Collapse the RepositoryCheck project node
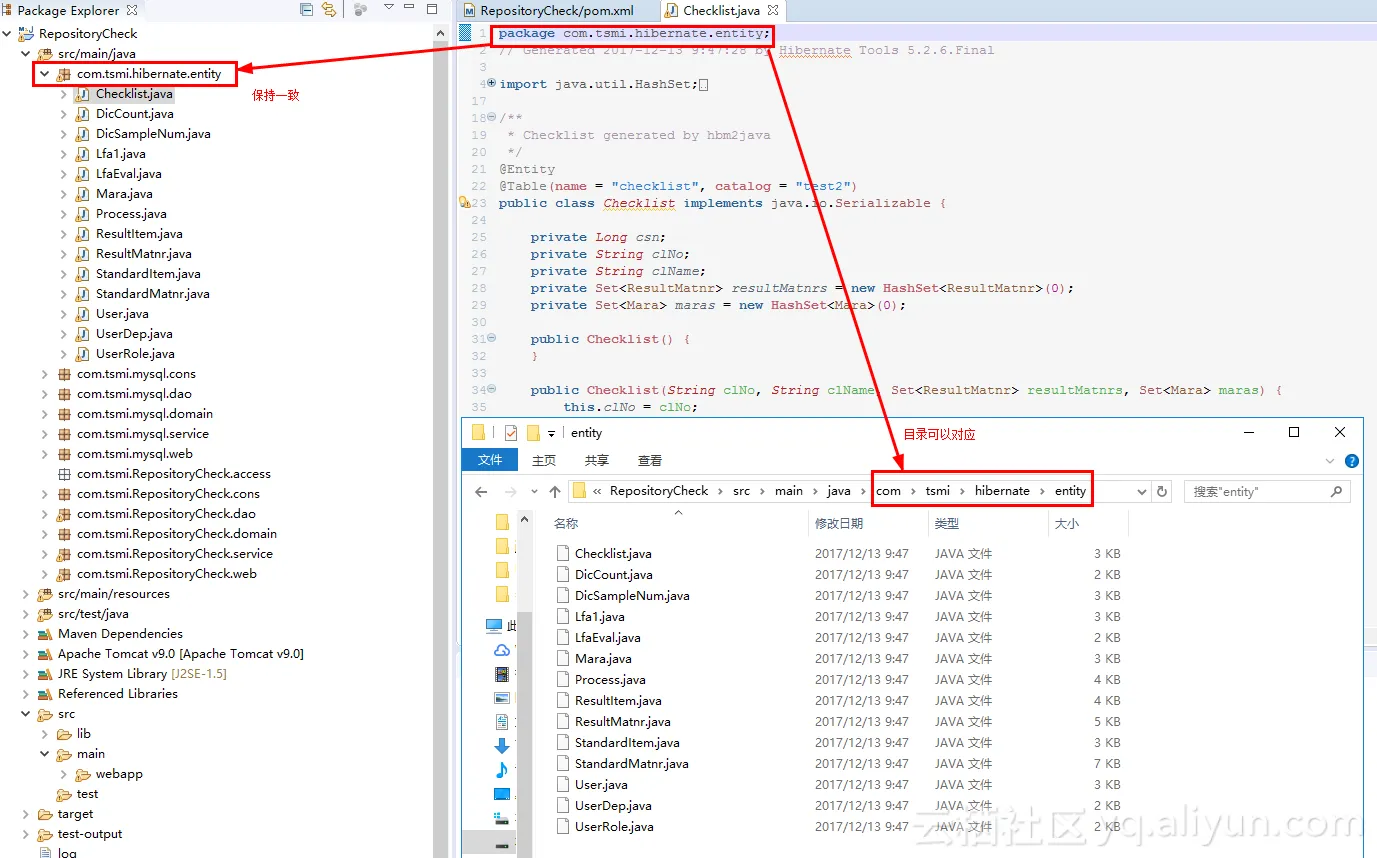Viewport: 1377px width, 858px height. click(7, 34)
